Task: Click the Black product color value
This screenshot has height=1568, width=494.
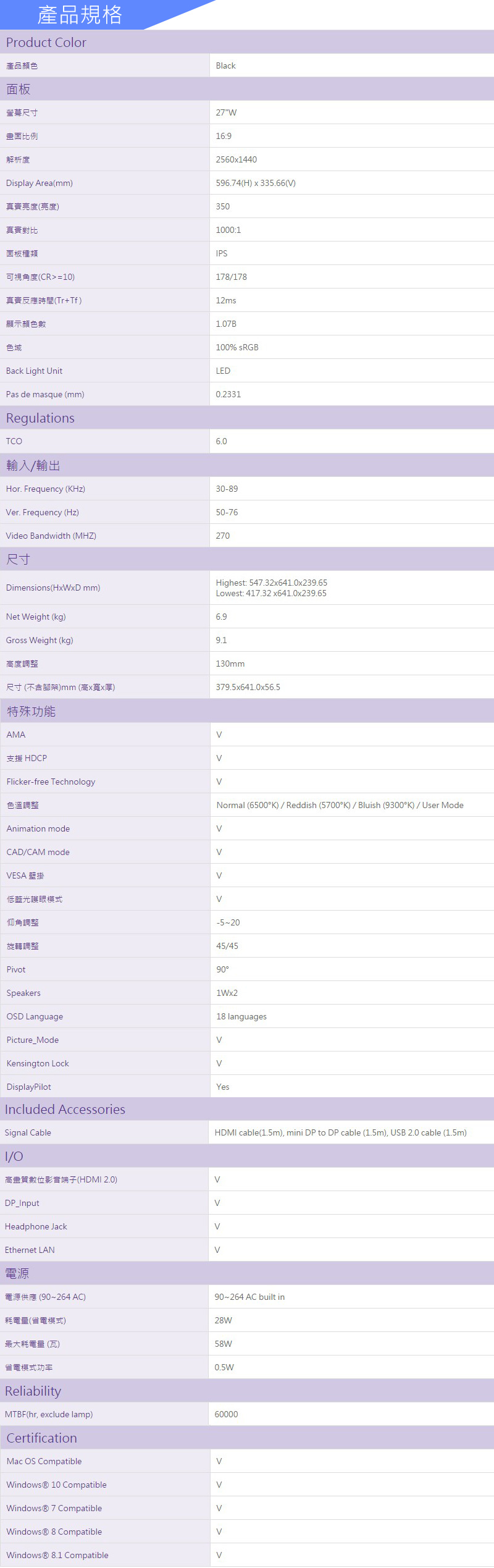Action: [225, 65]
